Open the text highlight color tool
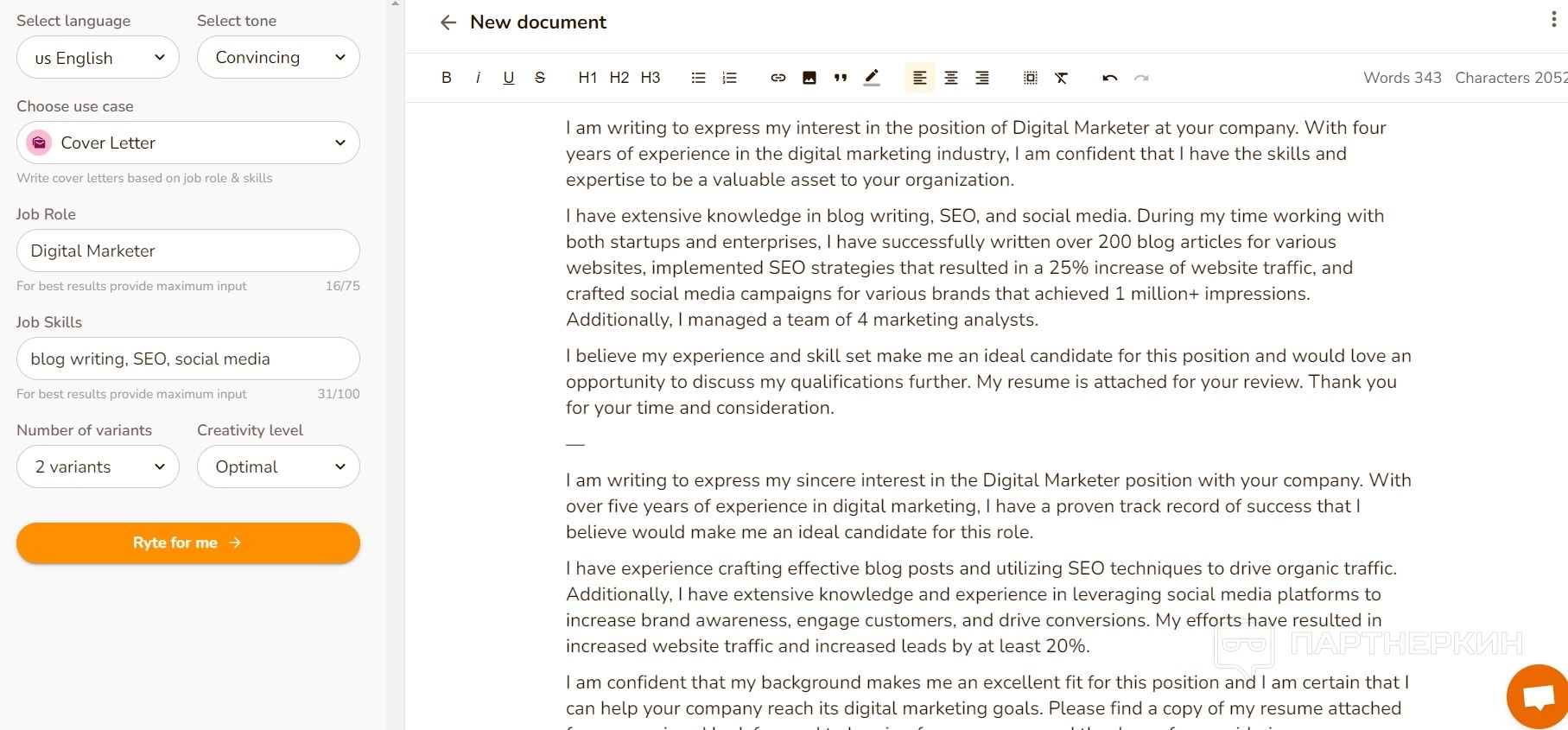 coord(872,78)
